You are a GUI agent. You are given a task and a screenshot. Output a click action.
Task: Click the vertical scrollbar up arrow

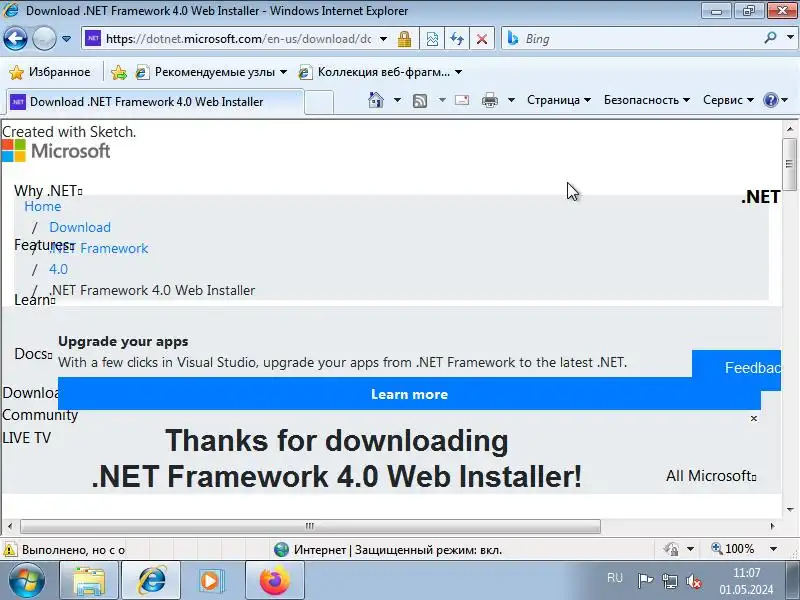tap(789, 129)
